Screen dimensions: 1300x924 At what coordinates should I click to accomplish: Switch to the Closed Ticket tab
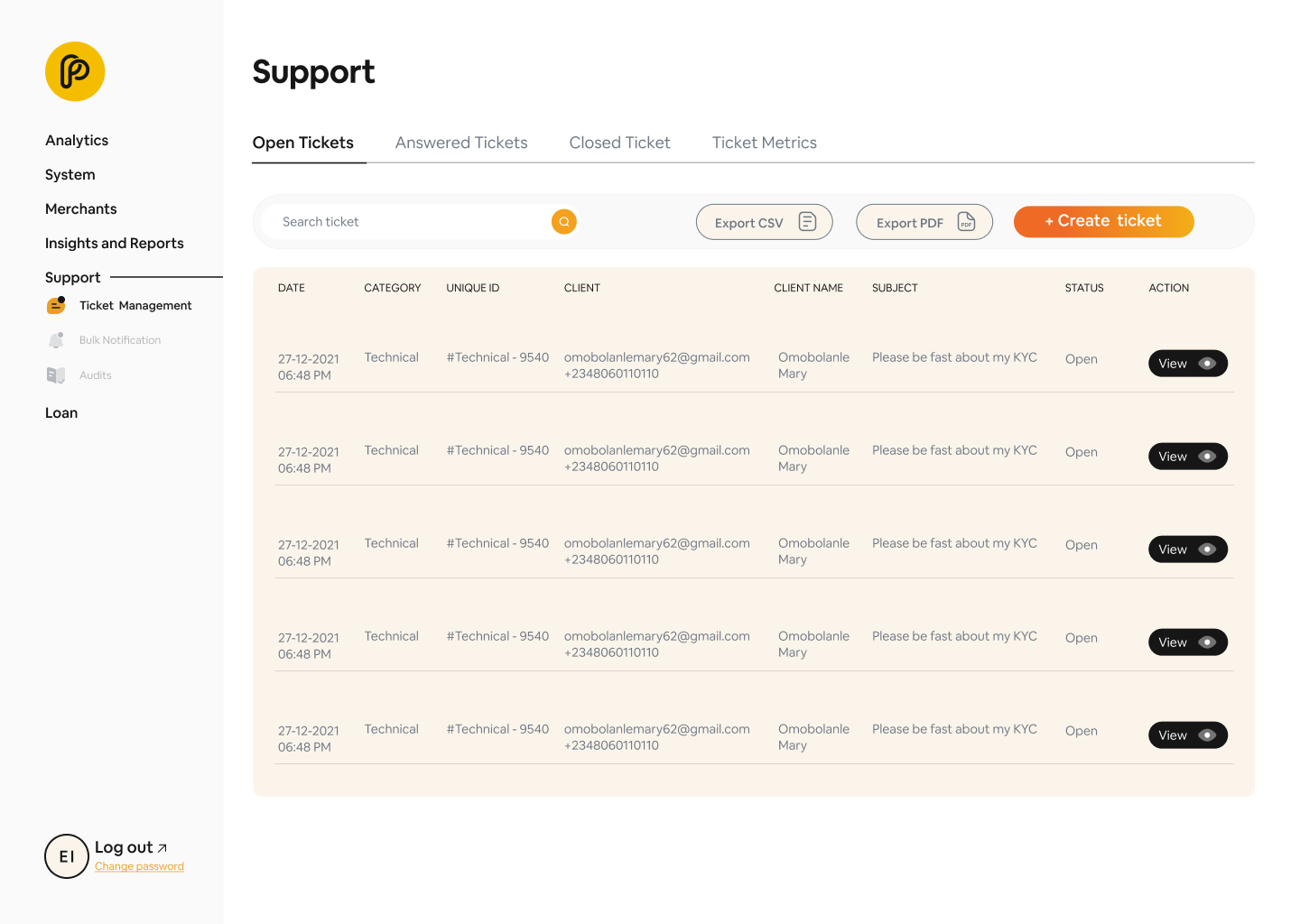tap(620, 143)
